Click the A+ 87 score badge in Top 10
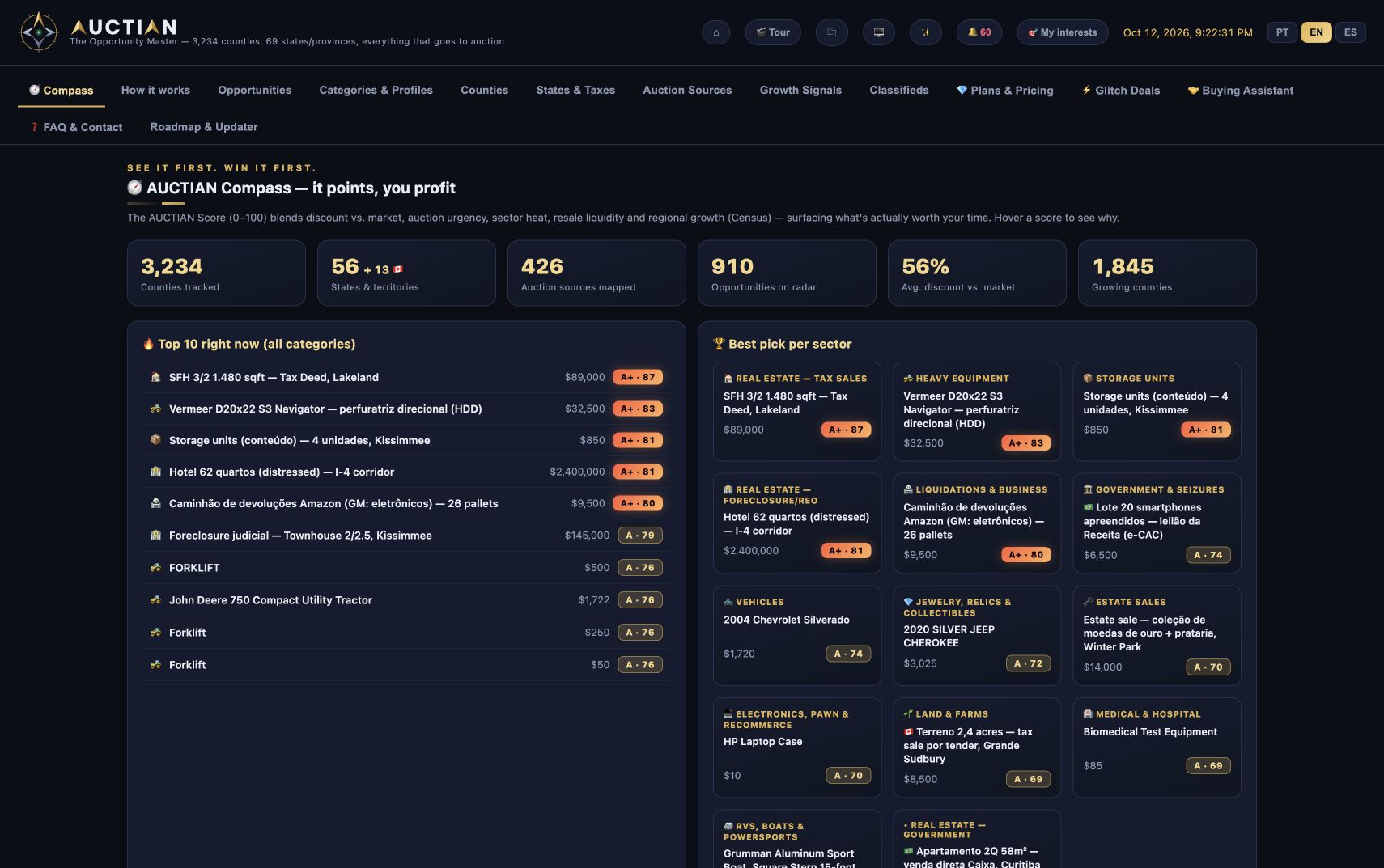This screenshot has height=868, width=1384. (638, 377)
